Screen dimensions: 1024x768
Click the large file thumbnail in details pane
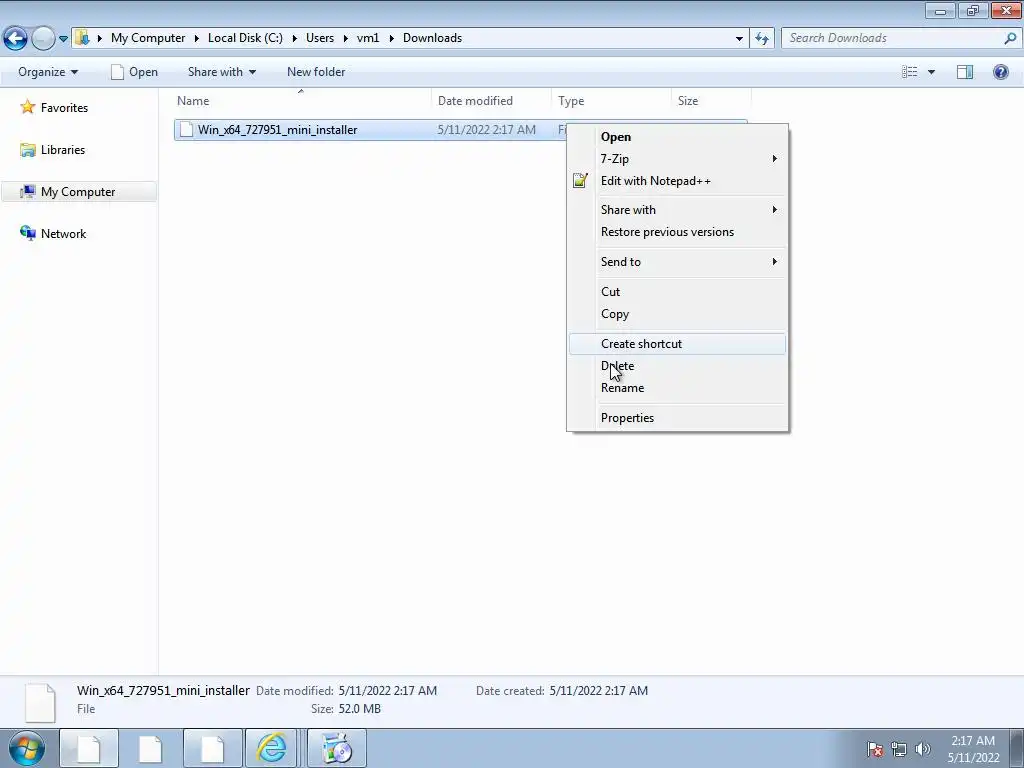click(40, 703)
